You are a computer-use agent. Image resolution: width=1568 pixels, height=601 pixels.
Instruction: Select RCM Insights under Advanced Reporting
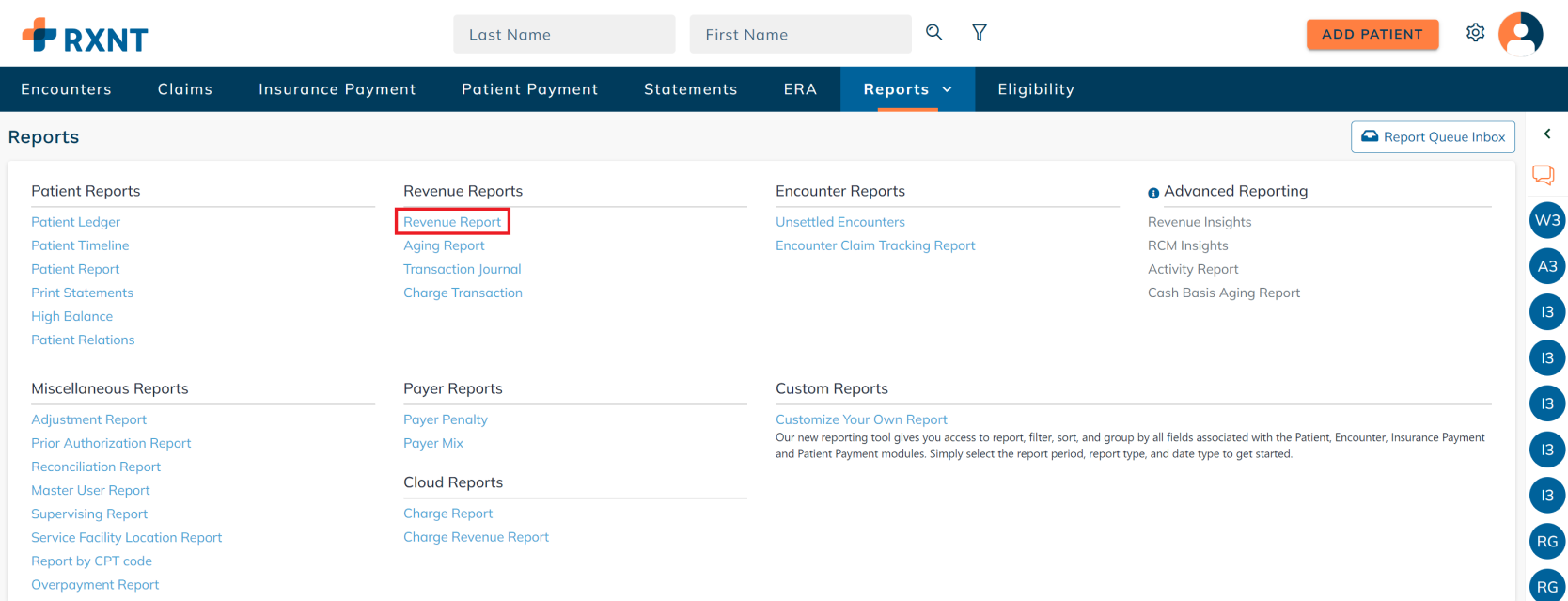(1188, 245)
